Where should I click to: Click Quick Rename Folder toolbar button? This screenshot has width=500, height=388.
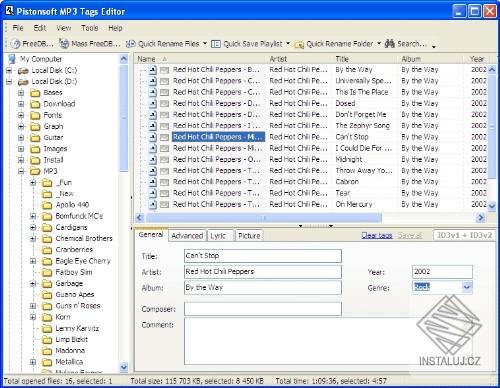pyautogui.click(x=334, y=44)
